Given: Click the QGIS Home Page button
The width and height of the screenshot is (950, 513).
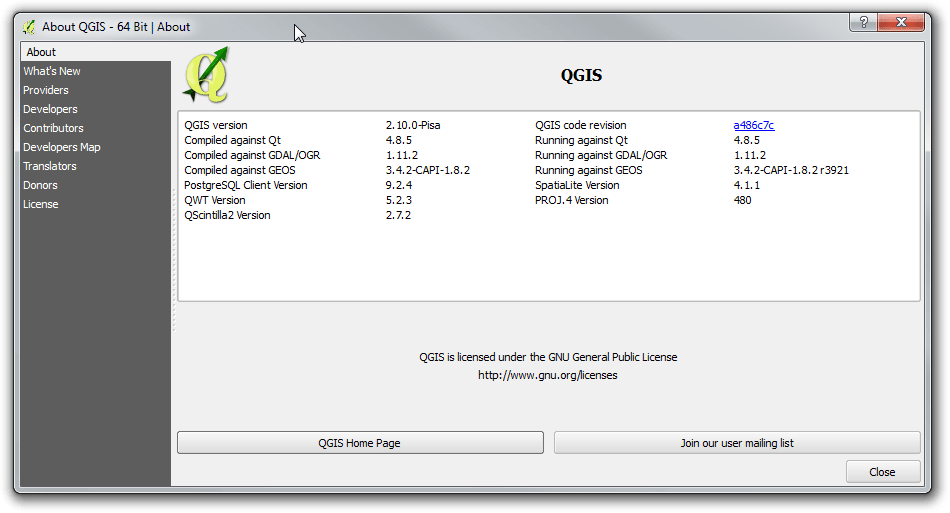Looking at the screenshot, I should [360, 443].
